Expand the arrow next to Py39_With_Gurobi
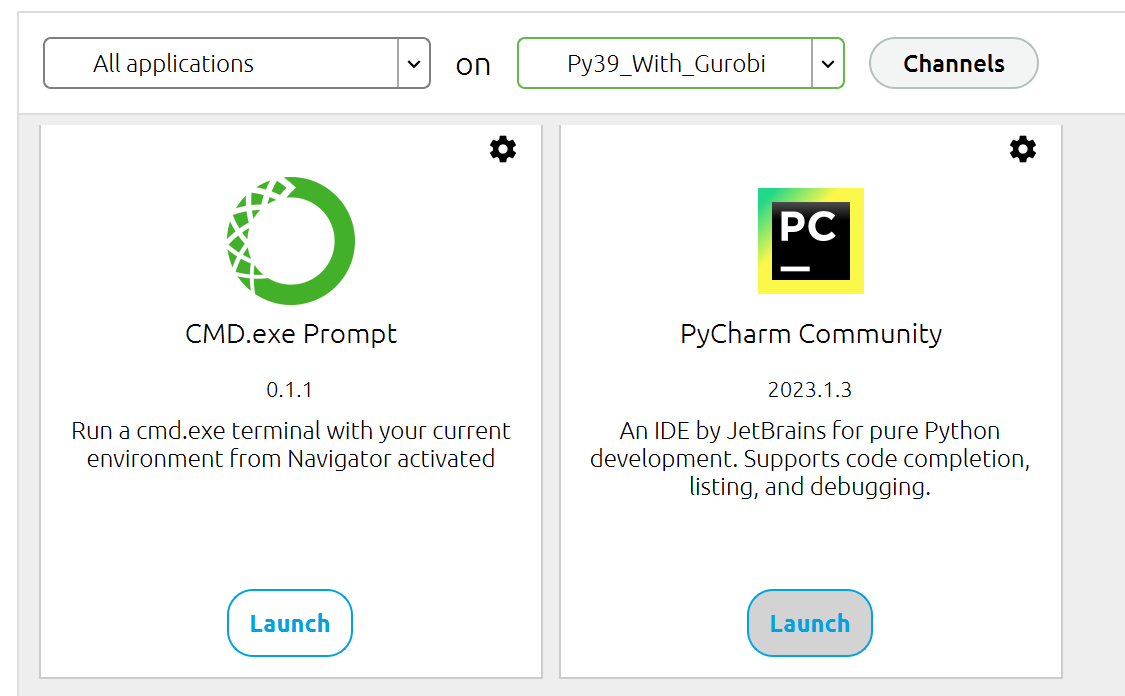Viewport: 1125px width, 696px height. [827, 64]
